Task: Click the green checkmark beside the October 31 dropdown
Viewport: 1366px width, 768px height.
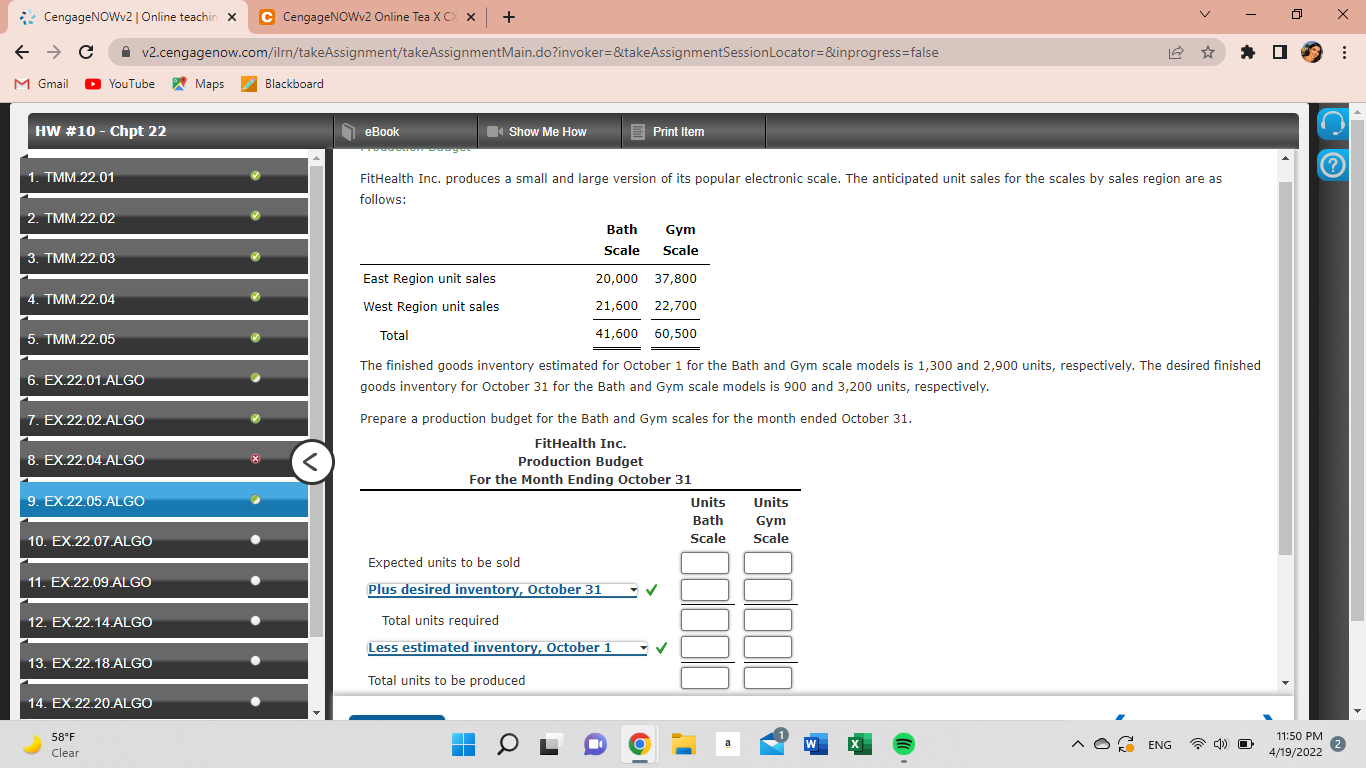Action: (650, 590)
